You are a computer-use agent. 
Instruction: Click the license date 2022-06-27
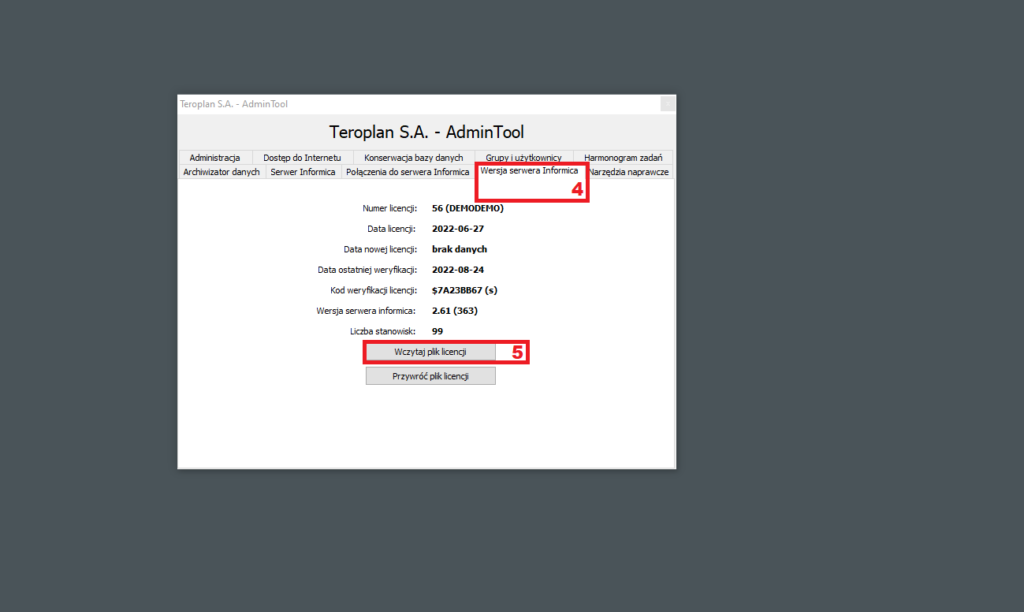(458, 229)
